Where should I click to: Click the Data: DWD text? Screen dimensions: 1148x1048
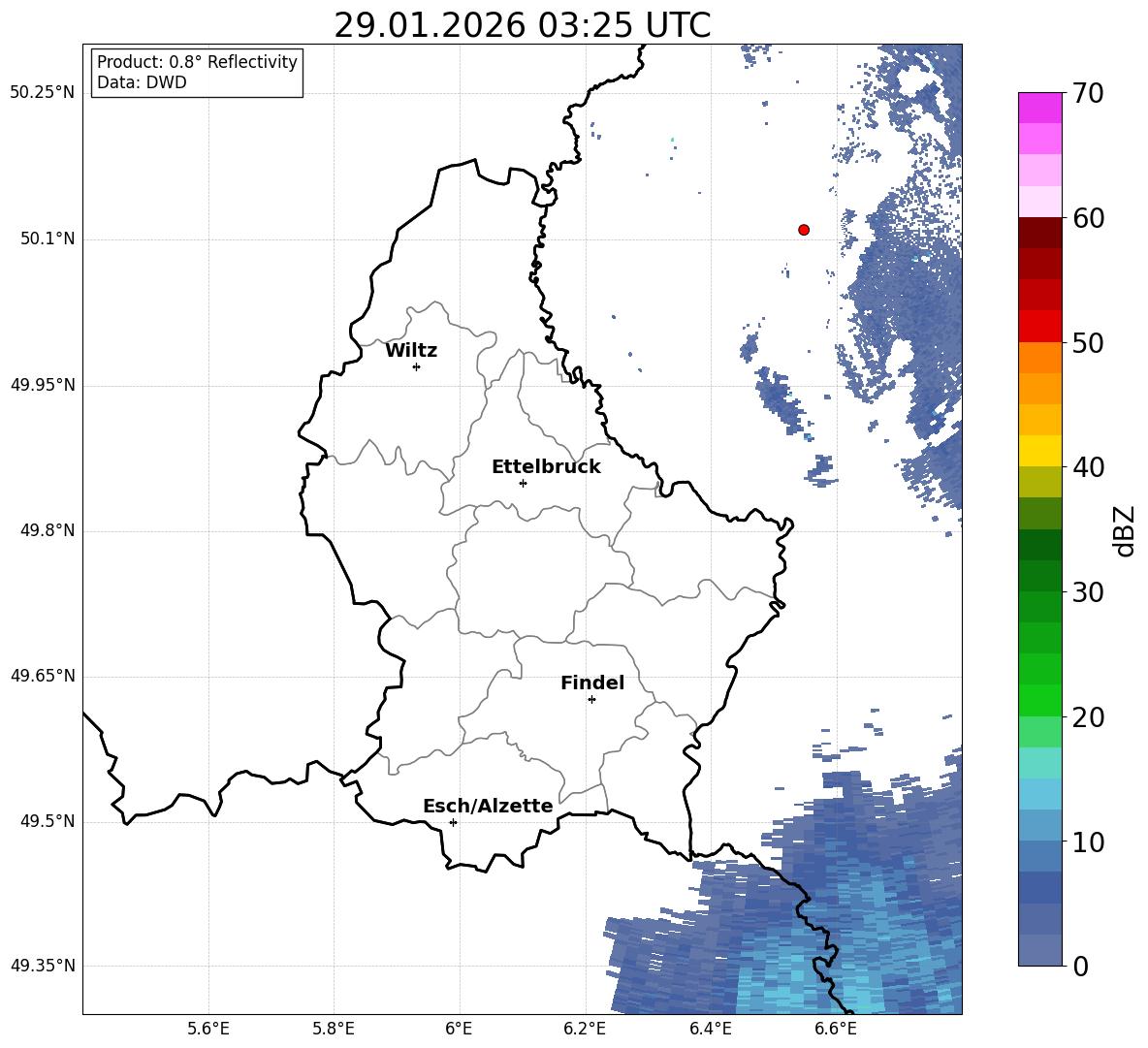[142, 82]
